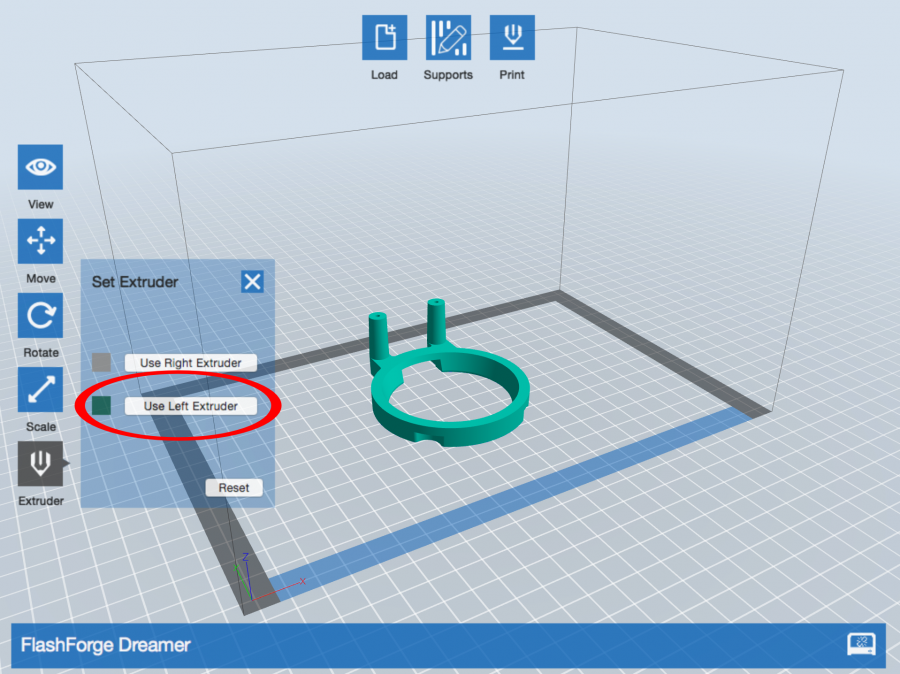This screenshot has height=674, width=900.
Task: Select the Extruder tool
Action: 40,463
